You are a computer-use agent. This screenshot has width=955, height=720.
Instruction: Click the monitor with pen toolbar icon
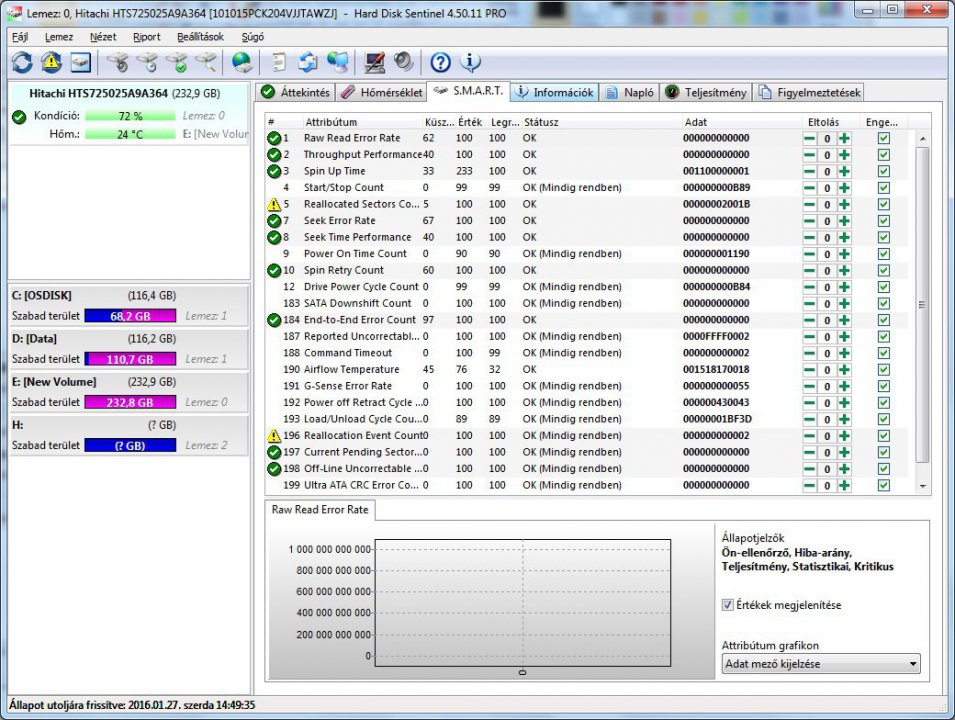(x=374, y=62)
